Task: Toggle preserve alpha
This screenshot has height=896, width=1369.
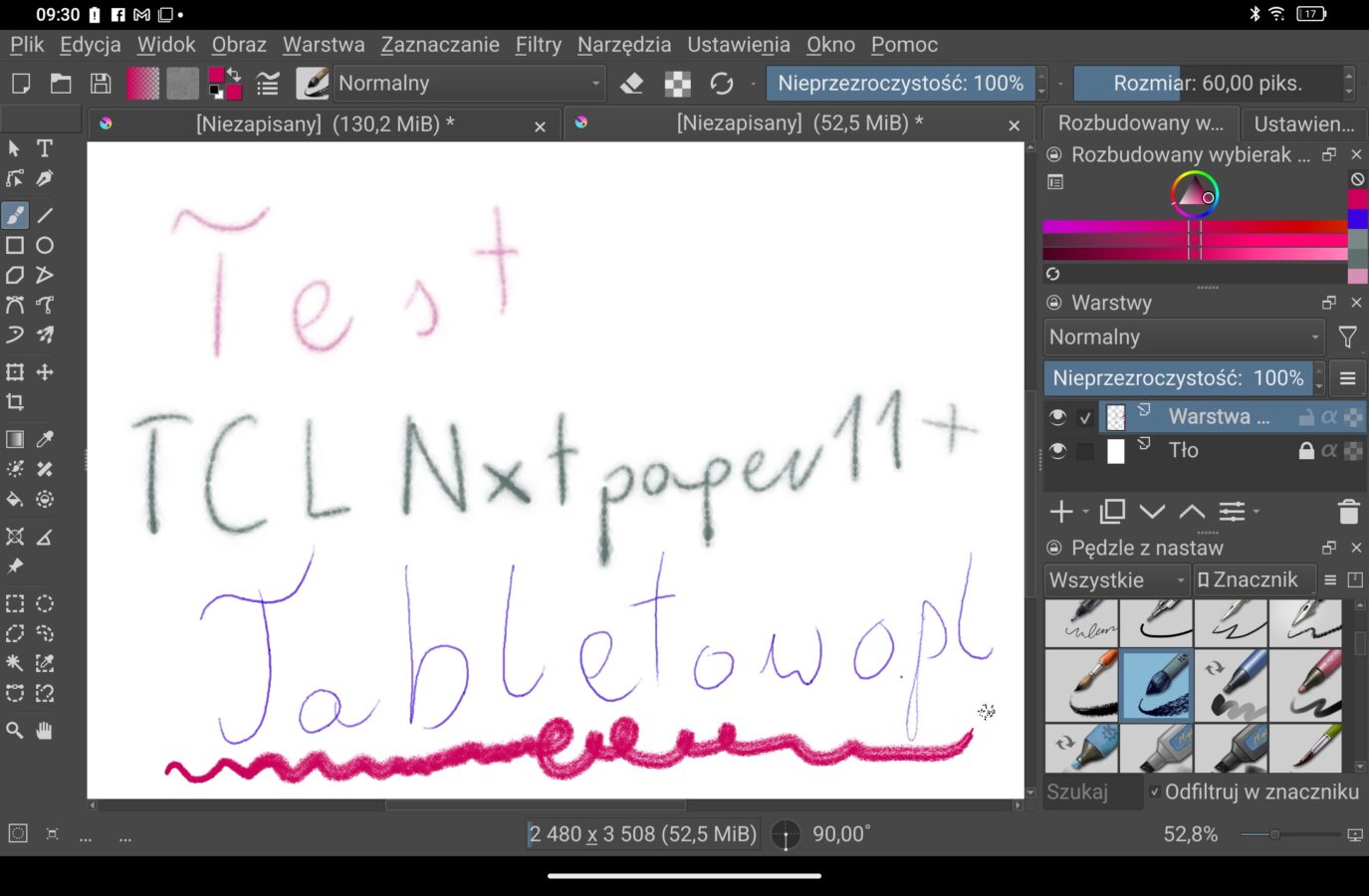Action: [678, 84]
